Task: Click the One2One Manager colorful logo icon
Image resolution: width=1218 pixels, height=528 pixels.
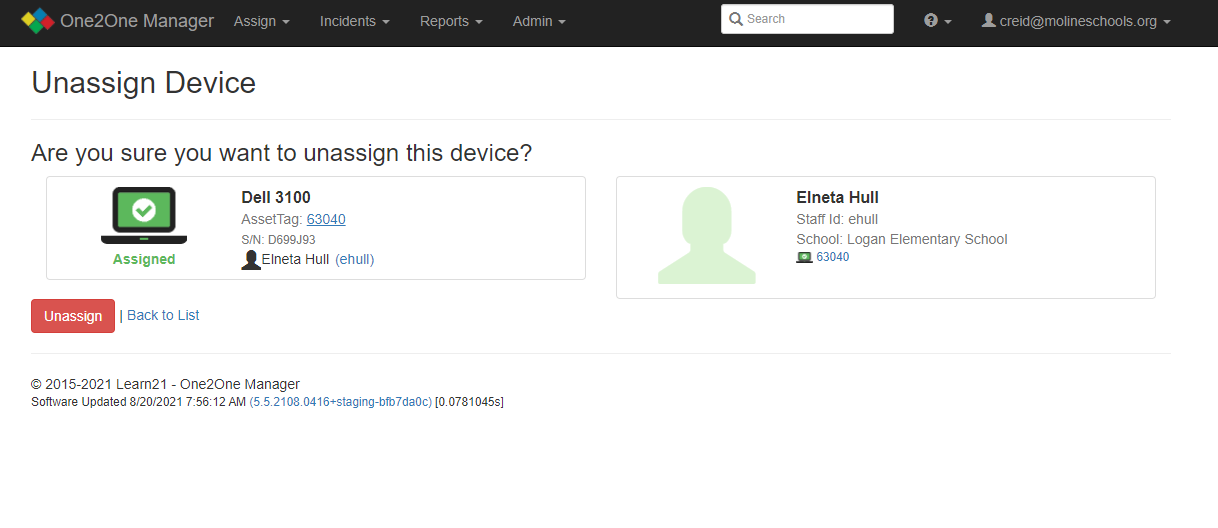Action: 38,21
